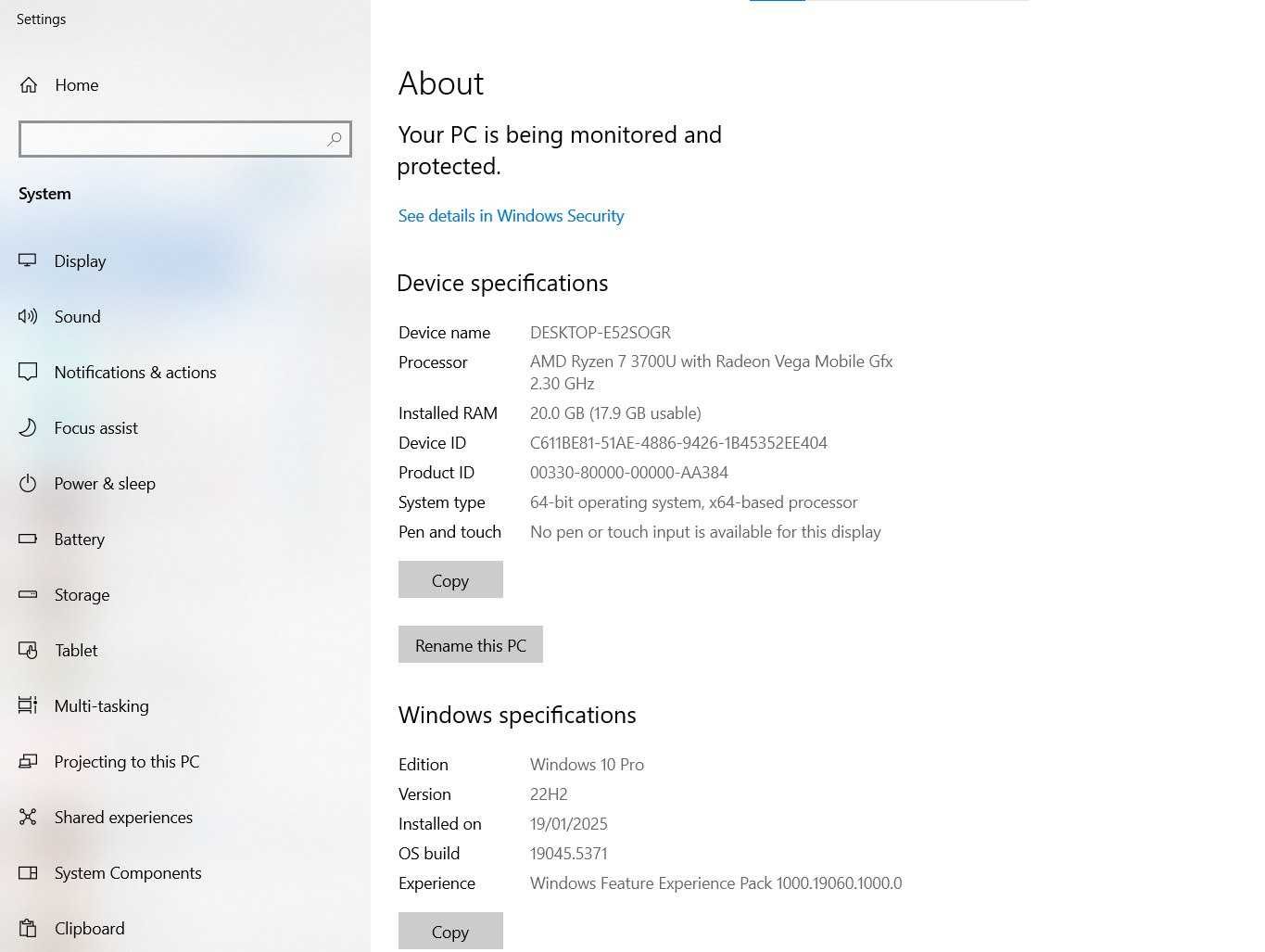
Task: Click Product ID 00330-80000-00000-AA384
Action: click(629, 473)
